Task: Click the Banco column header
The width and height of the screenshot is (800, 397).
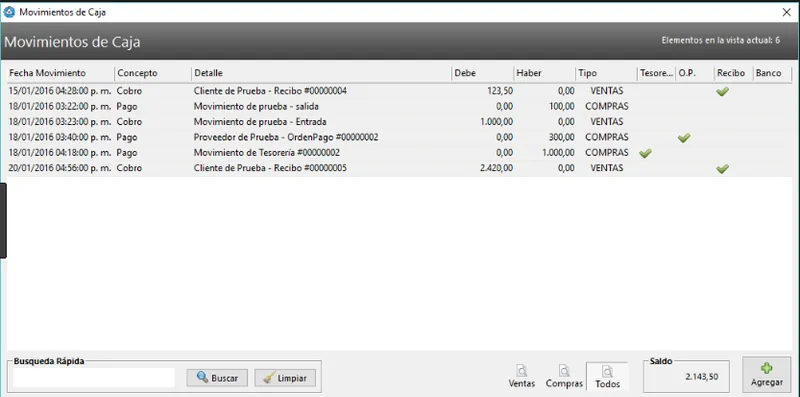Action: [772, 73]
